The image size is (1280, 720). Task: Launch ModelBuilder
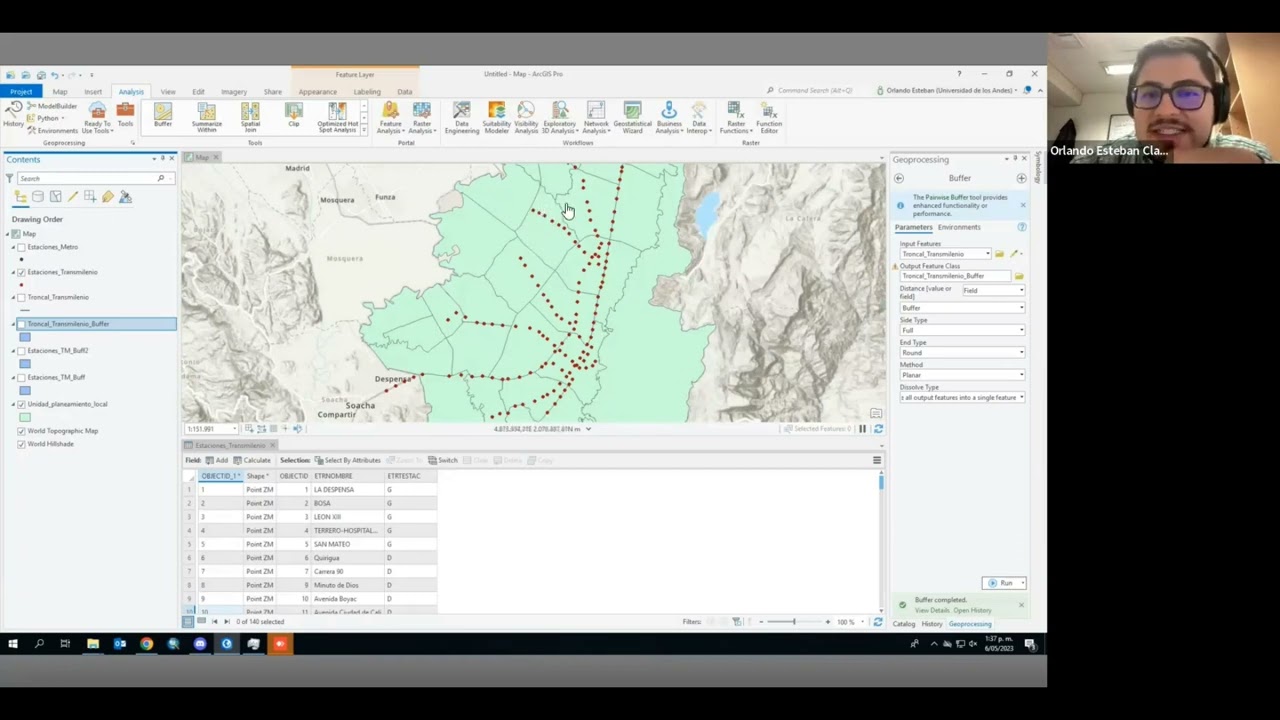52,106
